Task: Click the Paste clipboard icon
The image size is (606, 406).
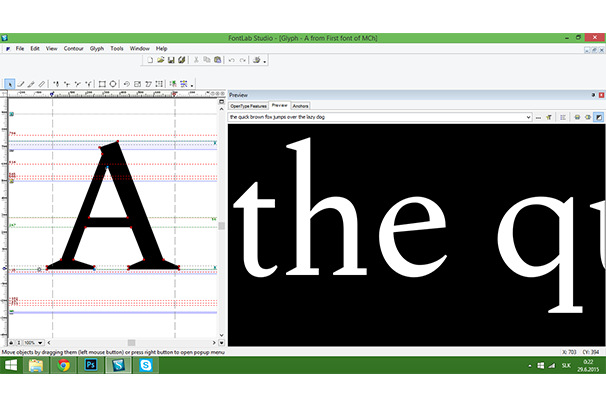Action: click(216, 60)
